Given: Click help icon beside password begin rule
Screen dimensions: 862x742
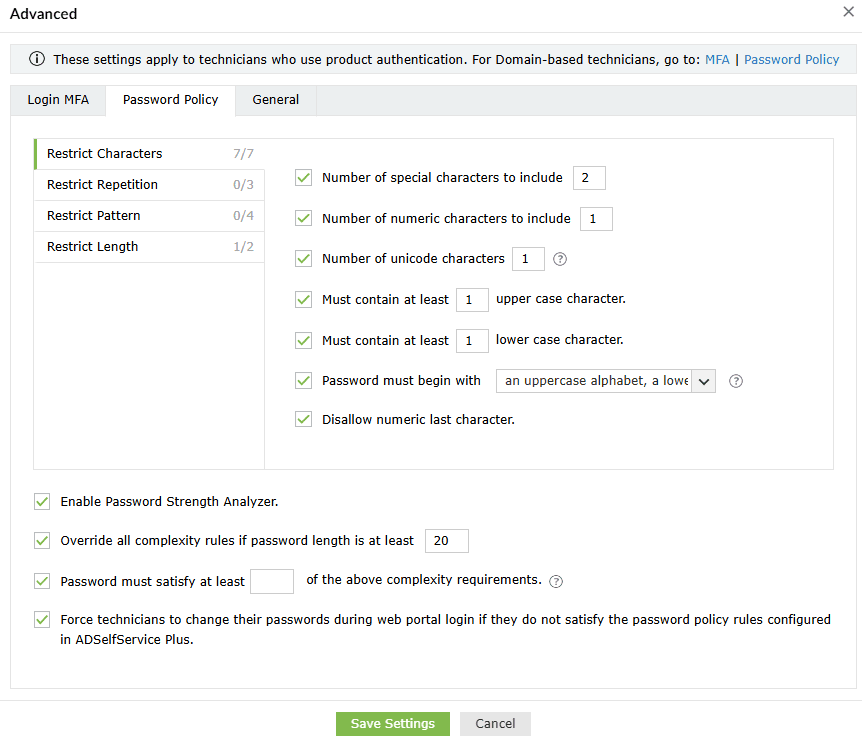Looking at the screenshot, I should tap(736, 381).
